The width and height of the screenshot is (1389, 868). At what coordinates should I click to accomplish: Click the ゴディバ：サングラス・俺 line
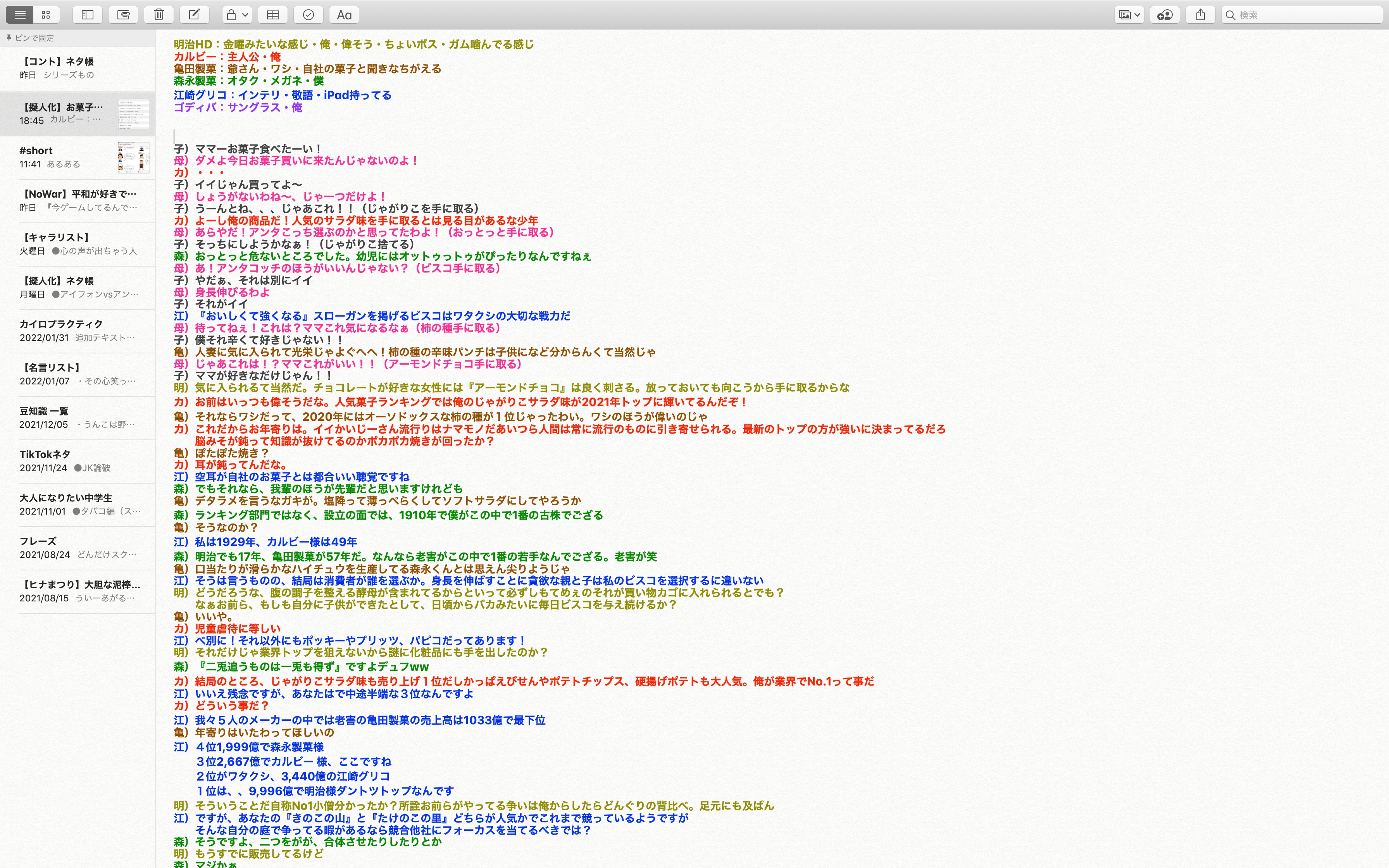coord(238,107)
